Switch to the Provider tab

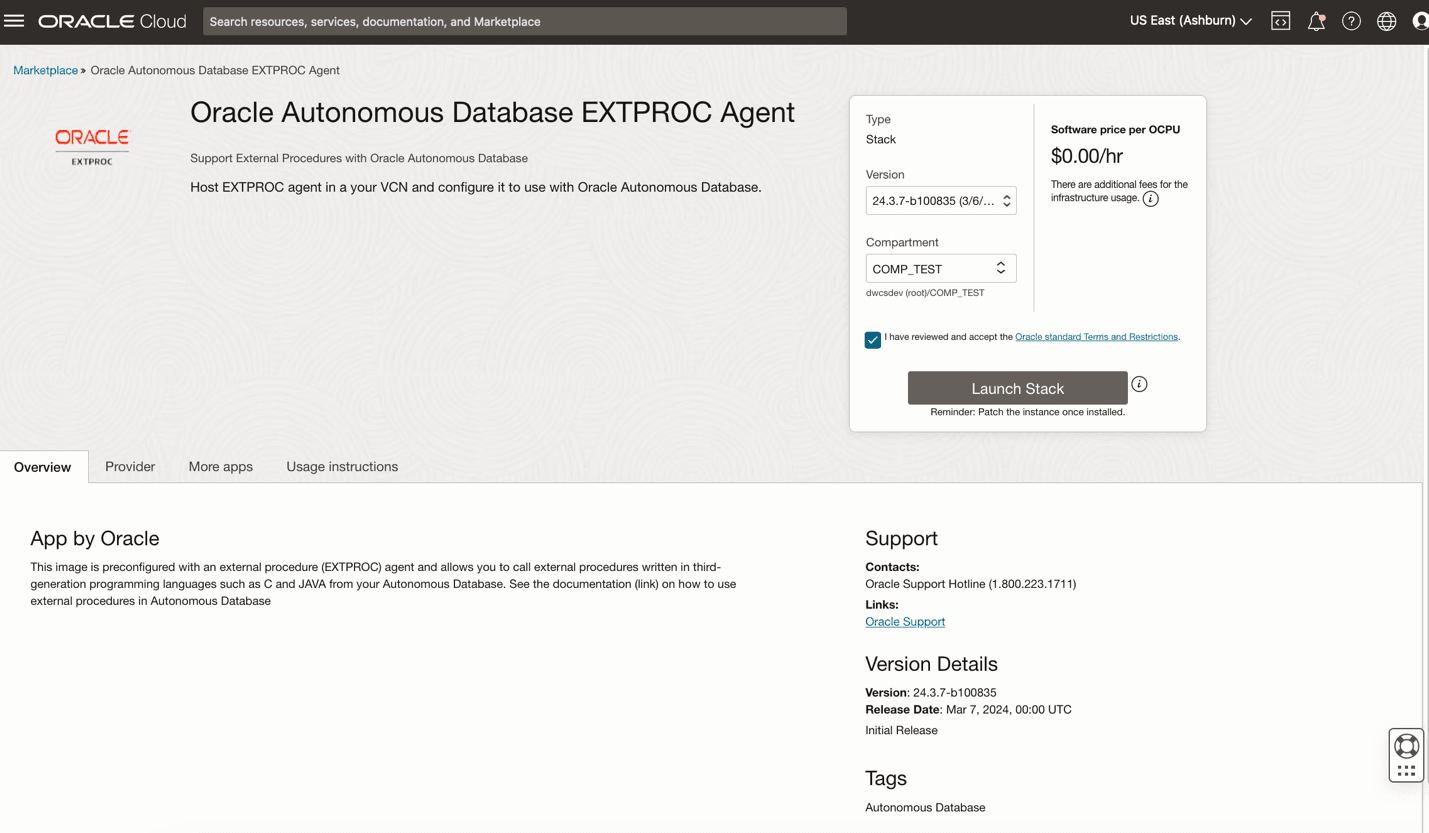pyautogui.click(x=129, y=466)
